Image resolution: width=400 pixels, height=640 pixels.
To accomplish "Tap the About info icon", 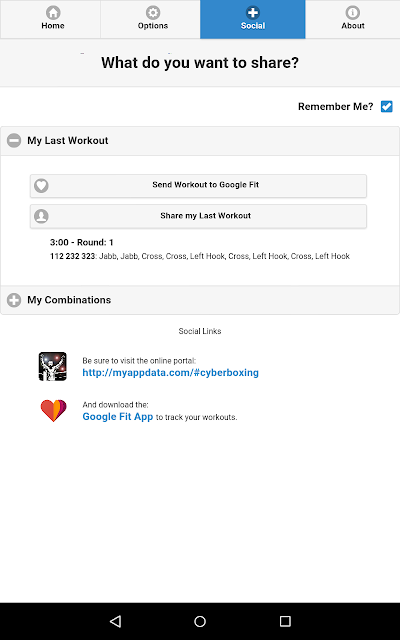I will pyautogui.click(x=353, y=12).
